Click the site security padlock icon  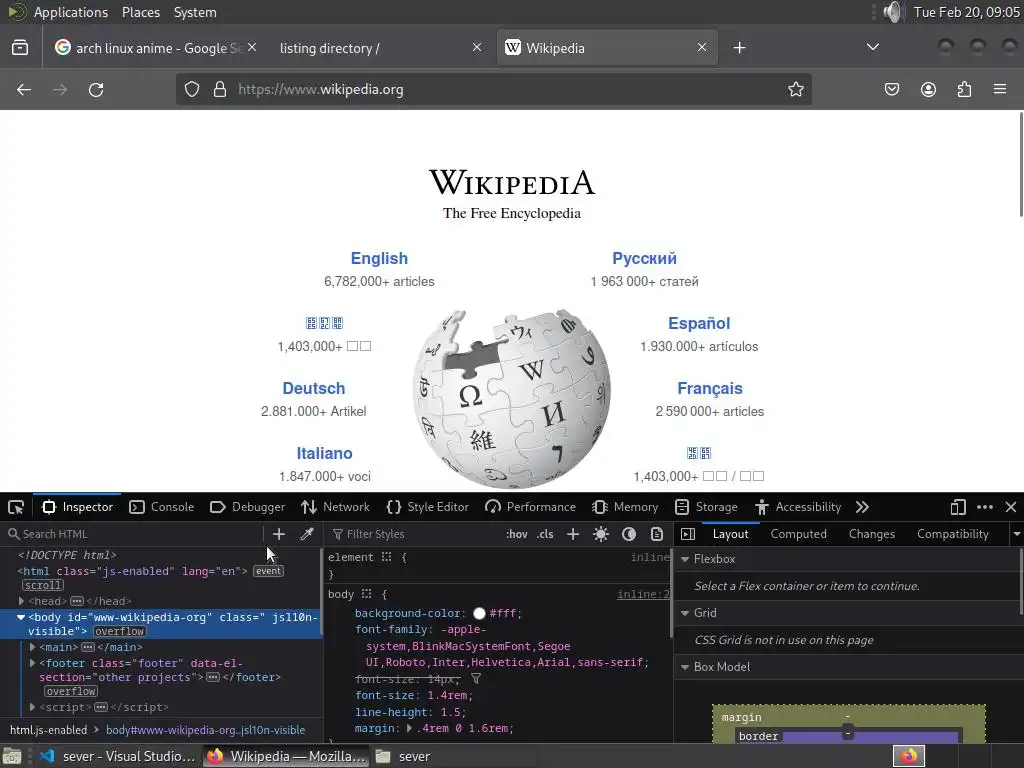(x=220, y=89)
